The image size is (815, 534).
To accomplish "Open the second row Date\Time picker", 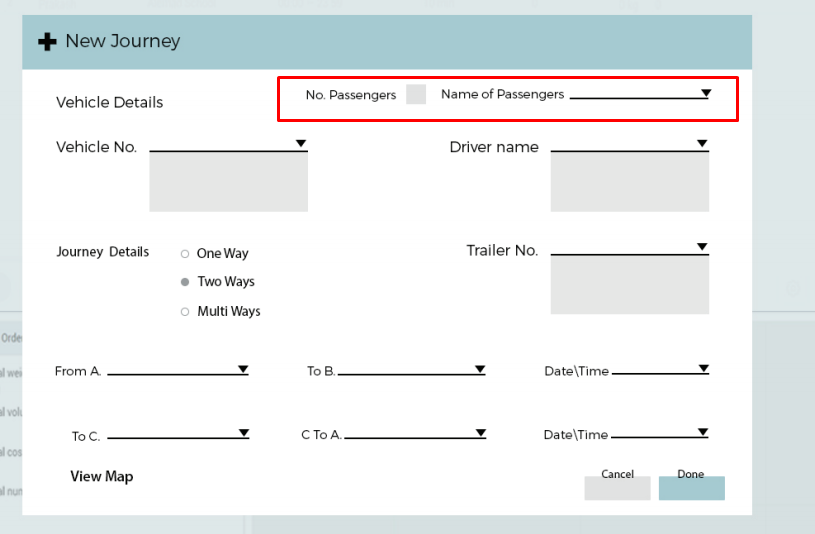I will click(703, 433).
